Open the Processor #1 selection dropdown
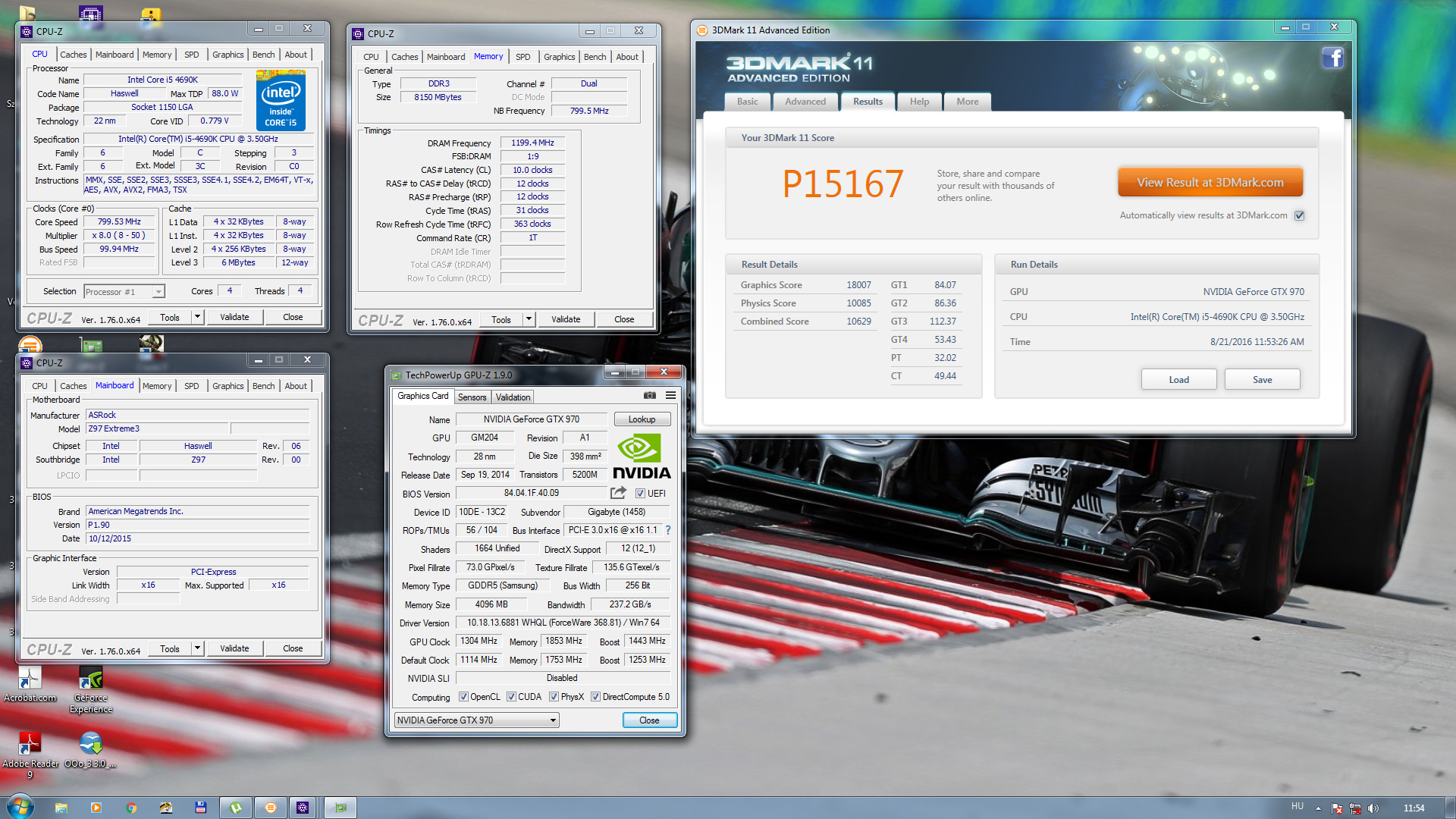This screenshot has width=1456, height=819. click(x=158, y=292)
